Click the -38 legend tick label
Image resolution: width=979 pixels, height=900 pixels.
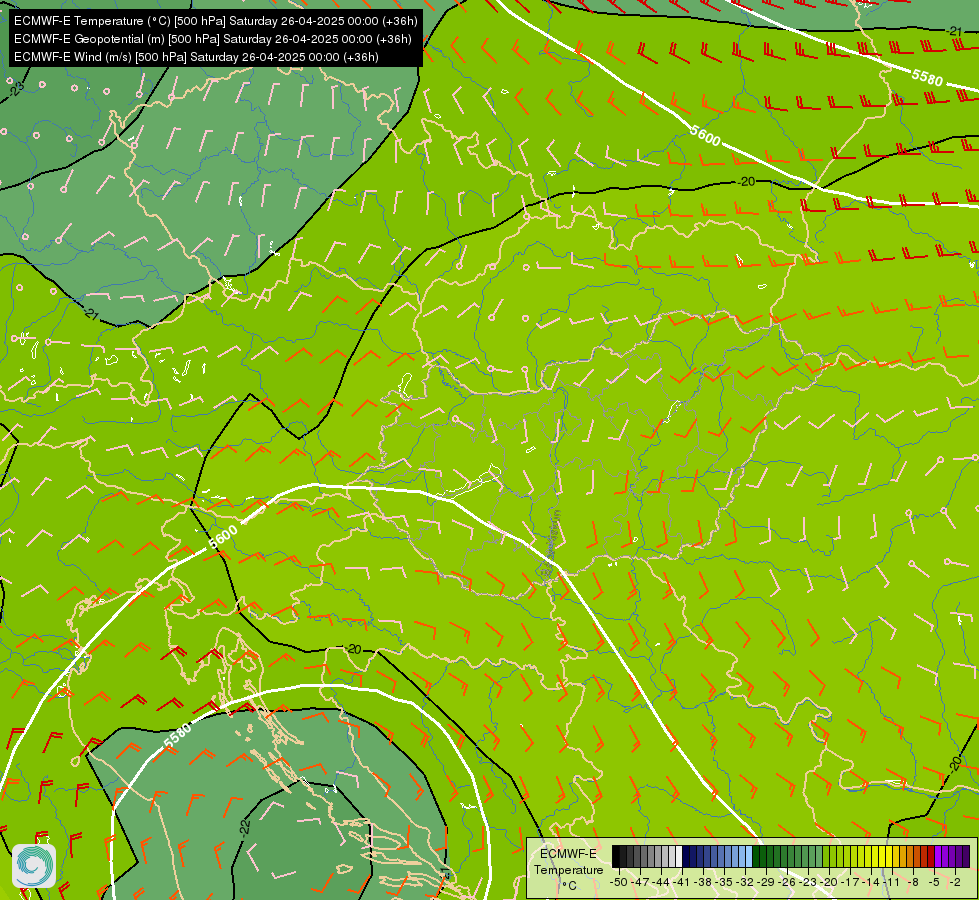pyautogui.click(x=702, y=882)
